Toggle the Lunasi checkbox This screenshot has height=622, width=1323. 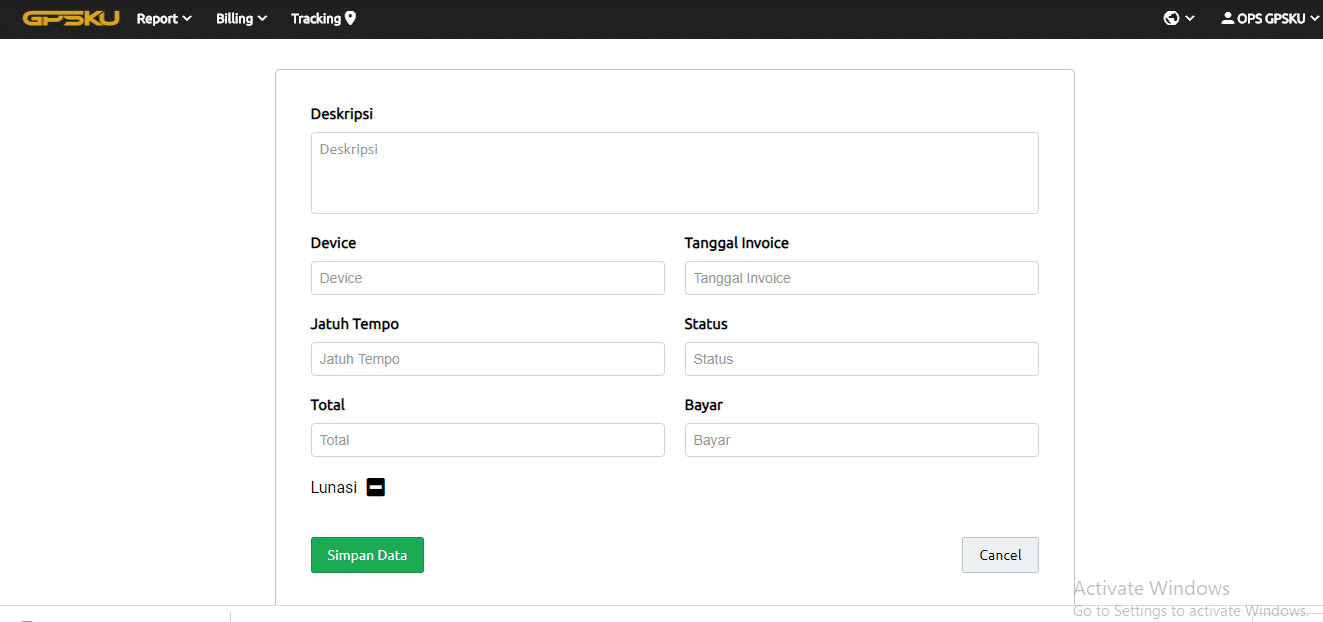(x=376, y=487)
